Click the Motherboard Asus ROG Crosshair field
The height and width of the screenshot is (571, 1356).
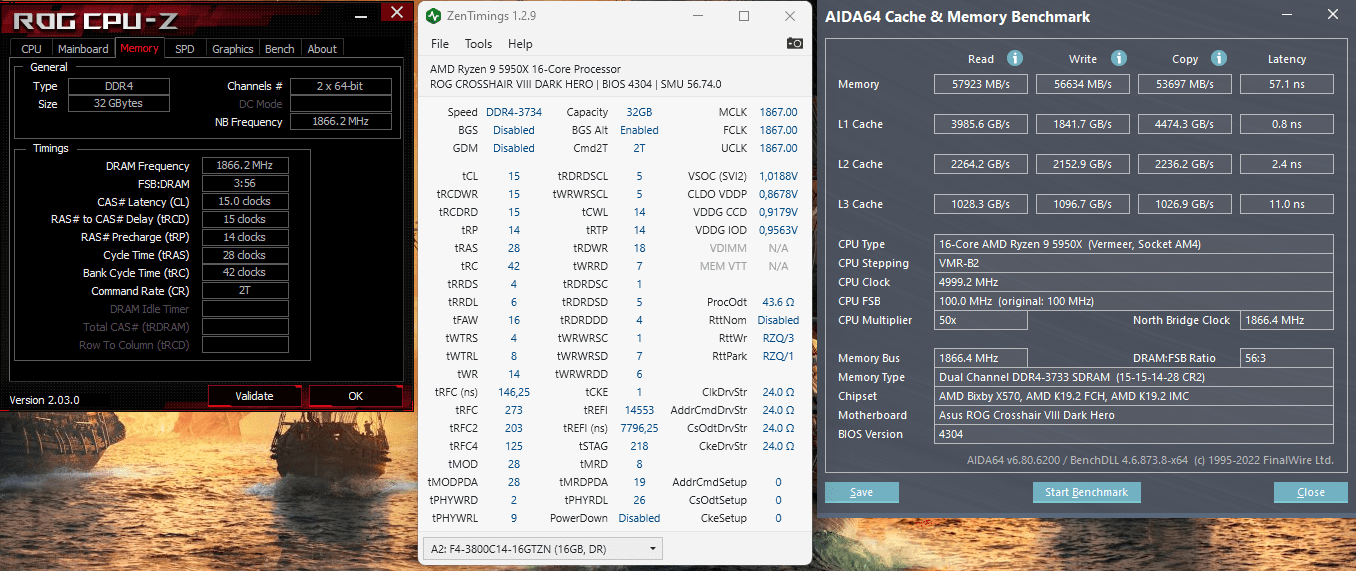coord(1134,415)
